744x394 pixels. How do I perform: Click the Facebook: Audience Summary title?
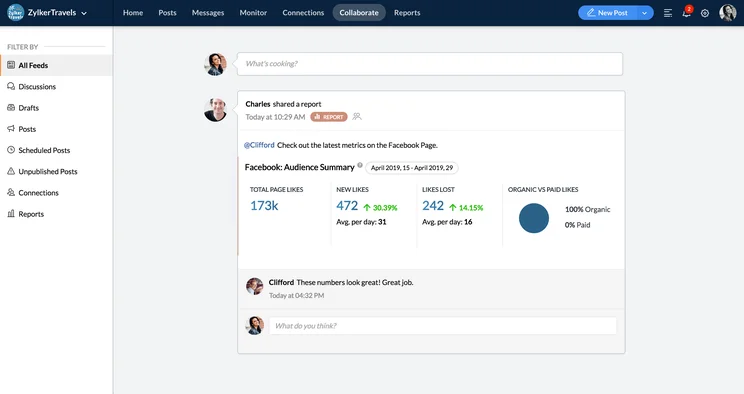click(x=299, y=167)
